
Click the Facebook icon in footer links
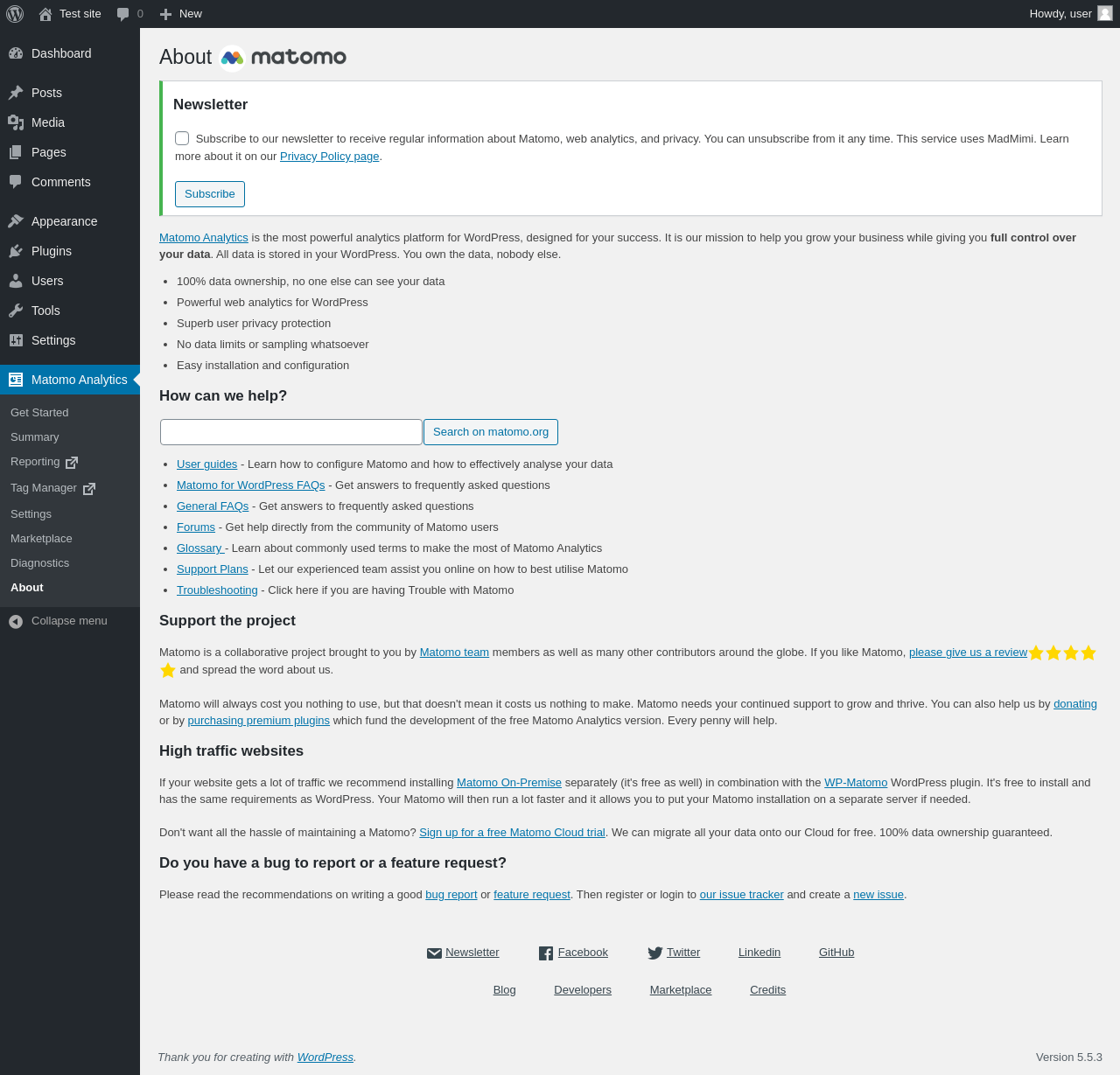click(x=546, y=953)
